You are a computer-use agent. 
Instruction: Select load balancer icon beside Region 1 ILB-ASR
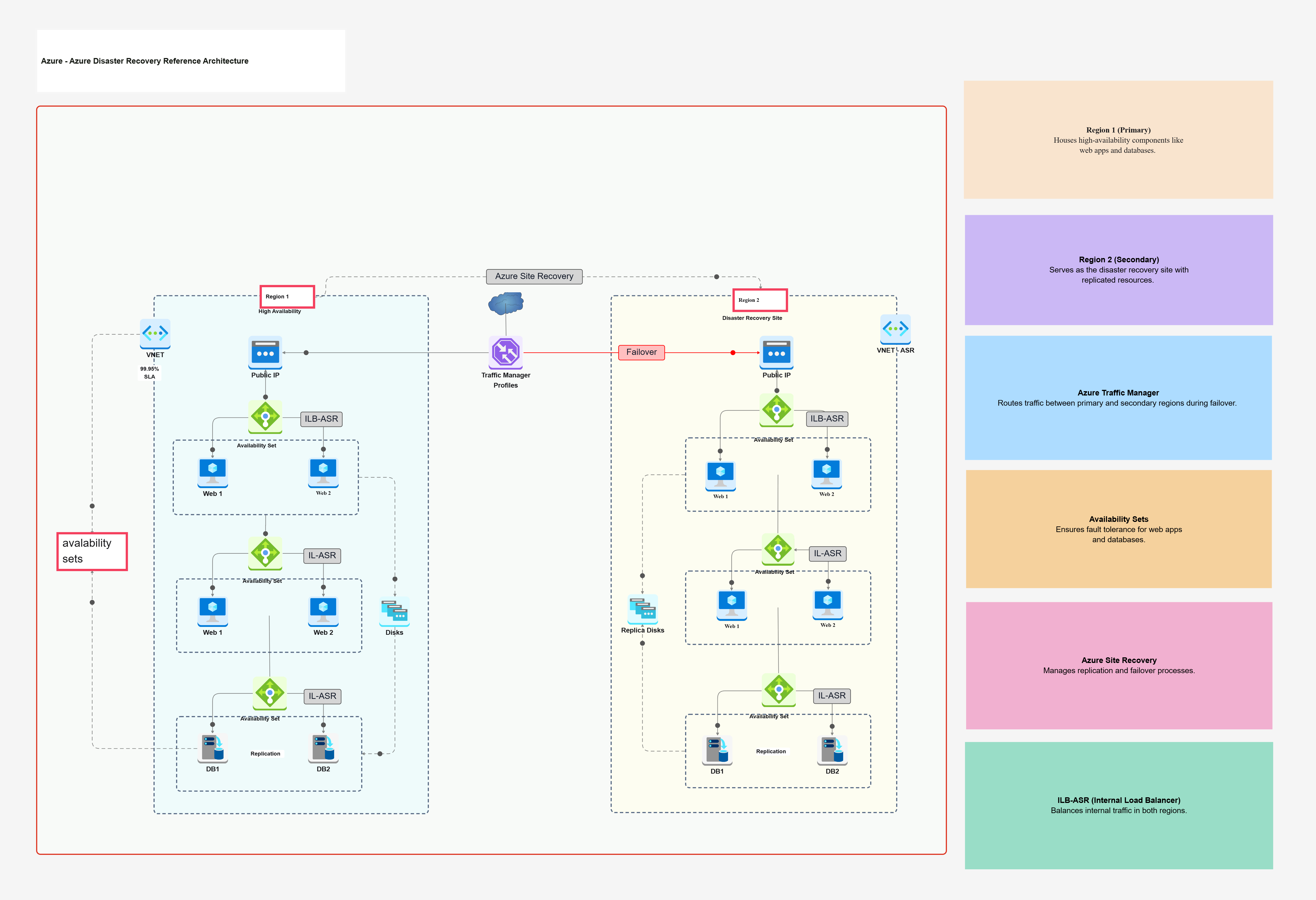(265, 417)
